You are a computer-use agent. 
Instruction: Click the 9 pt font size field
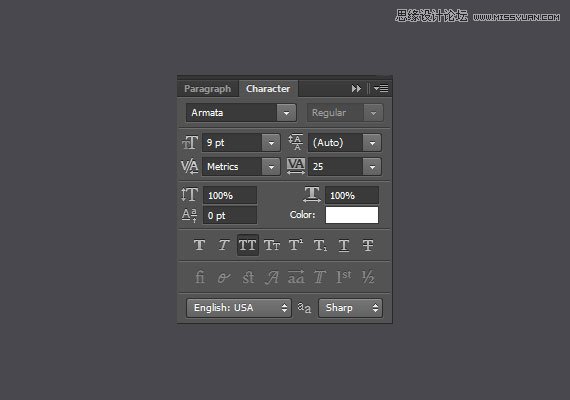232,143
